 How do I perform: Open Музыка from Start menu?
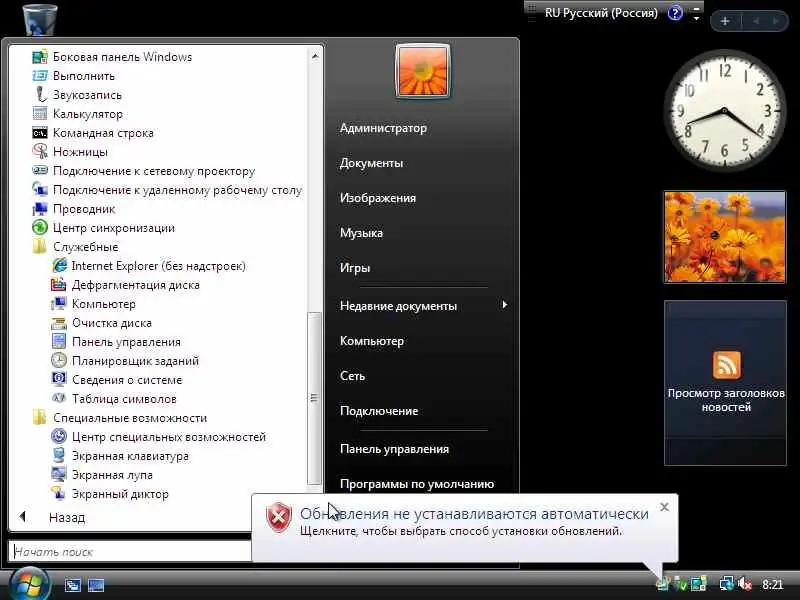point(361,233)
